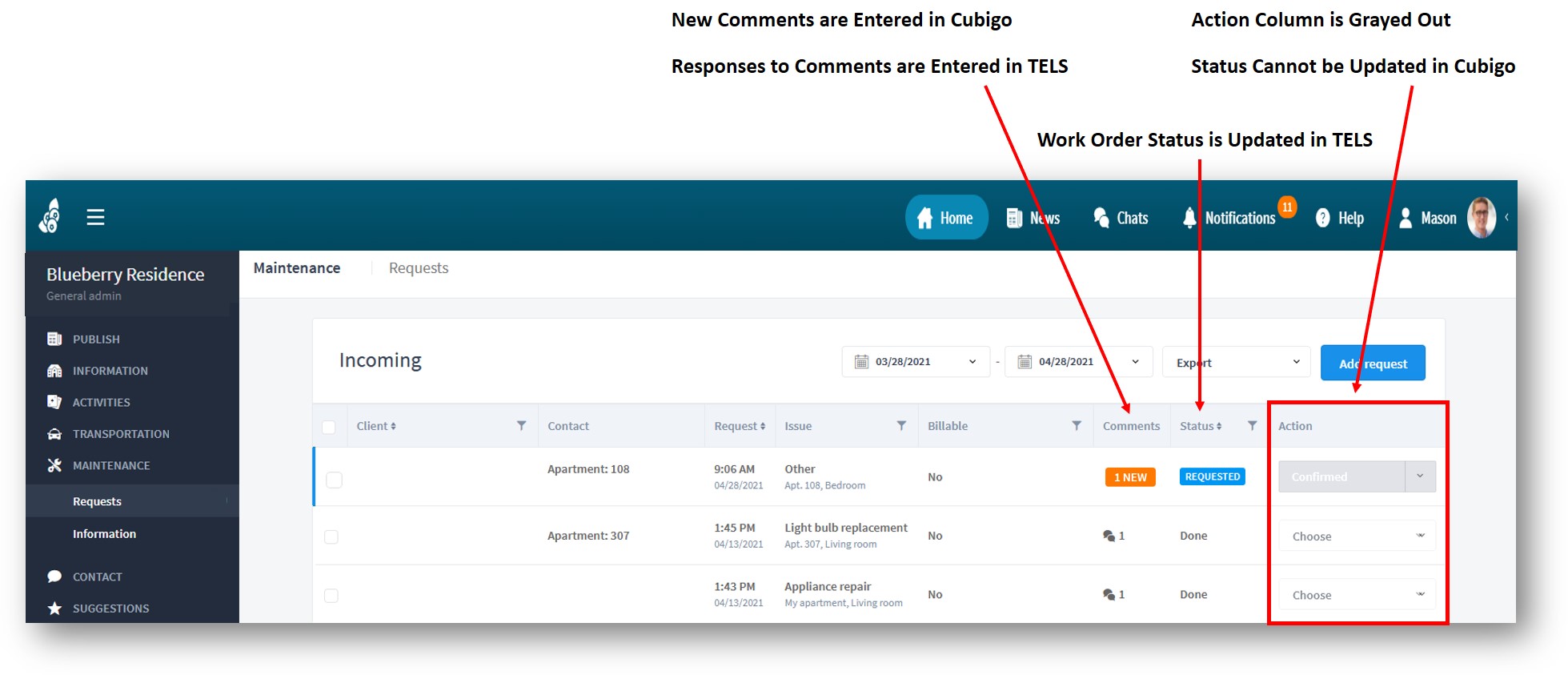Viewport: 1568px width, 675px height.
Task: Open Activities in the sidebar
Action: 102,402
